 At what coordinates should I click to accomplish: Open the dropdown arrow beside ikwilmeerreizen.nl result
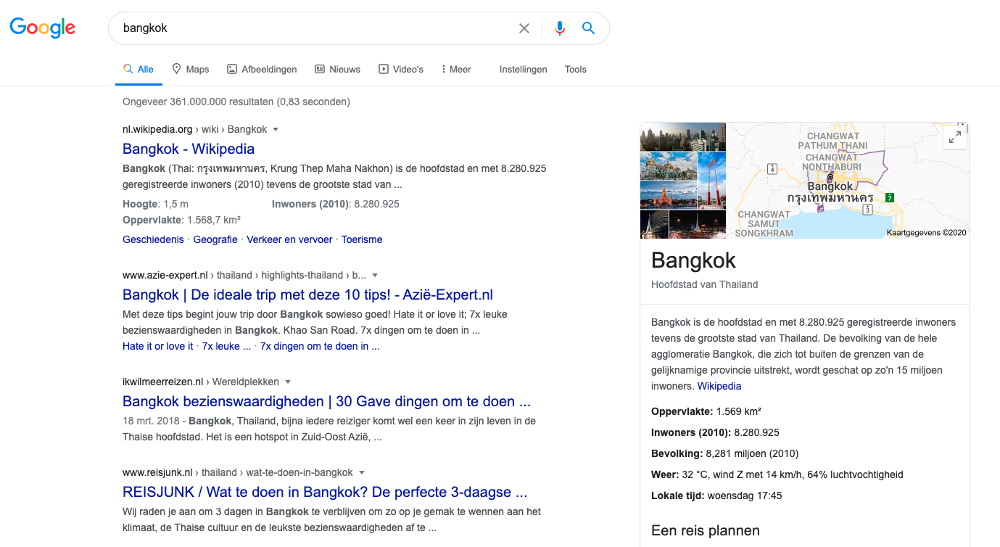click(288, 382)
